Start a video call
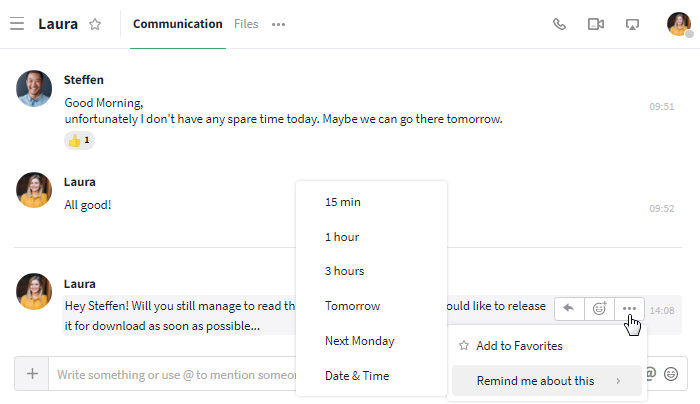The image size is (700, 404). point(596,24)
